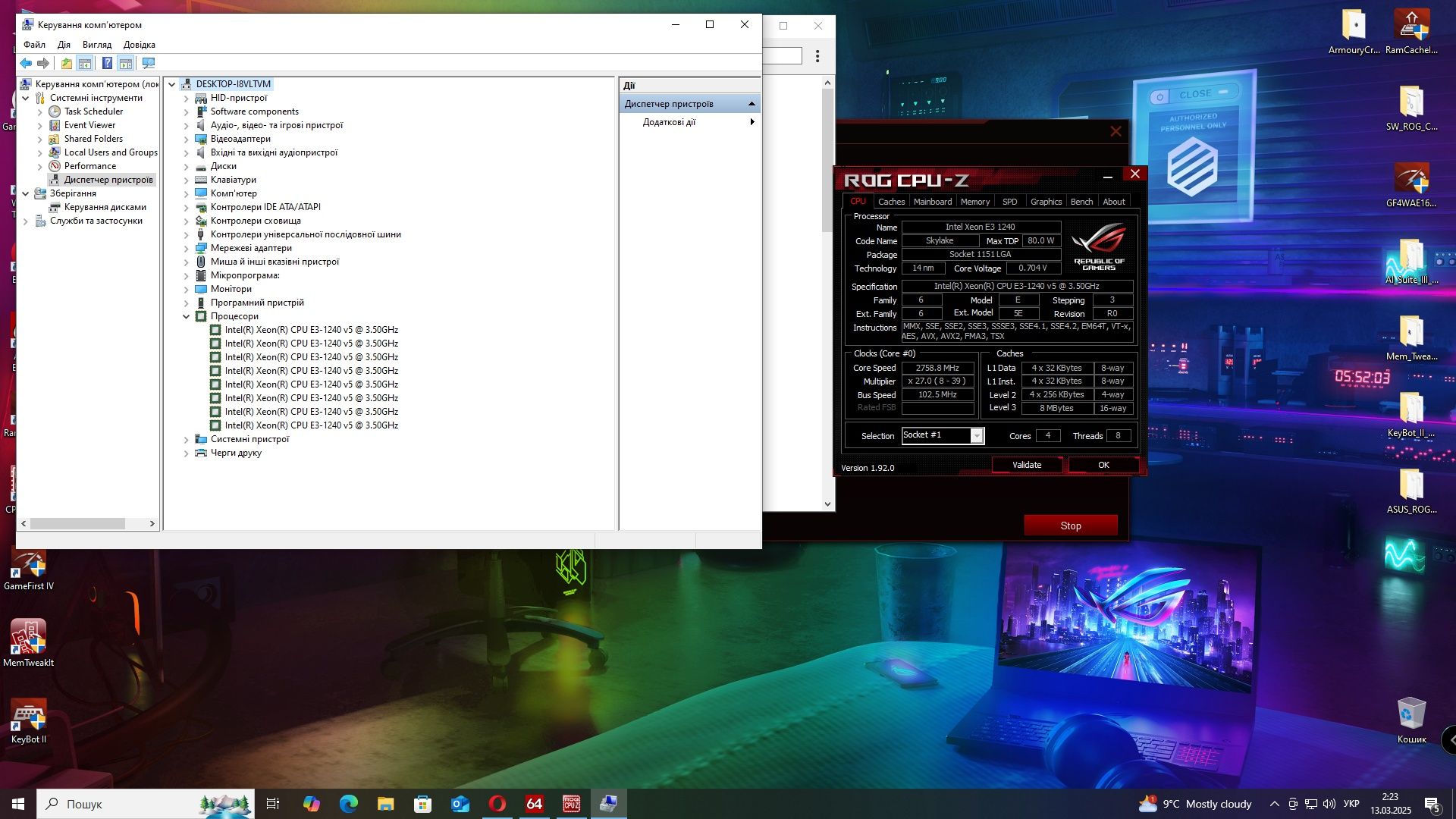Switch to Bench tab in CPU-Z
The height and width of the screenshot is (819, 1456).
[1081, 202]
